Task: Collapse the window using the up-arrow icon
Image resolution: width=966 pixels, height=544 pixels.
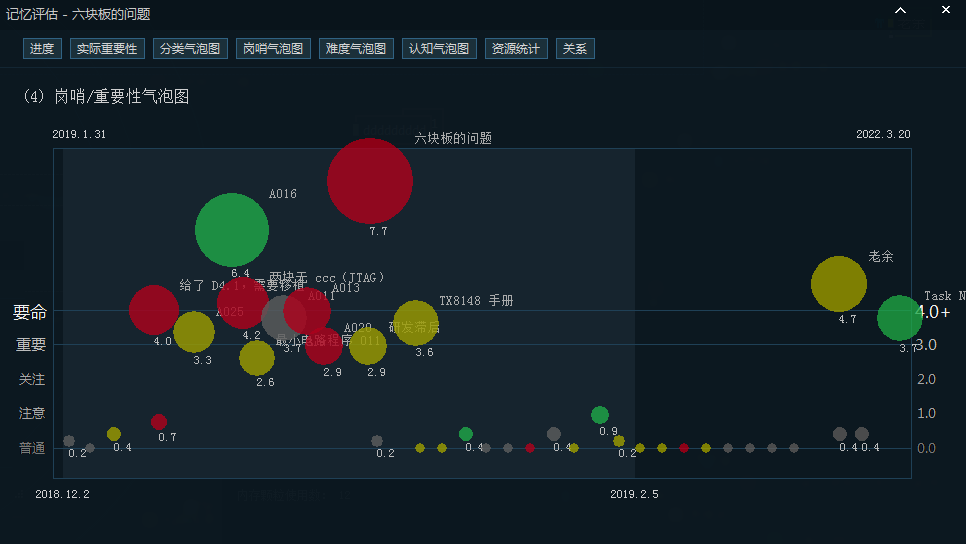Action: 900,11
